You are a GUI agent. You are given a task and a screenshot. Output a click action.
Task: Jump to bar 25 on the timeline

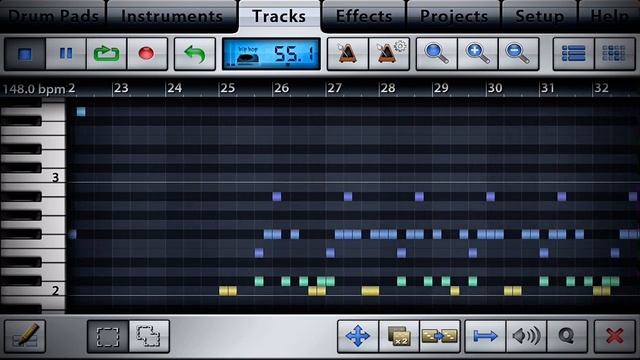[x=228, y=88]
